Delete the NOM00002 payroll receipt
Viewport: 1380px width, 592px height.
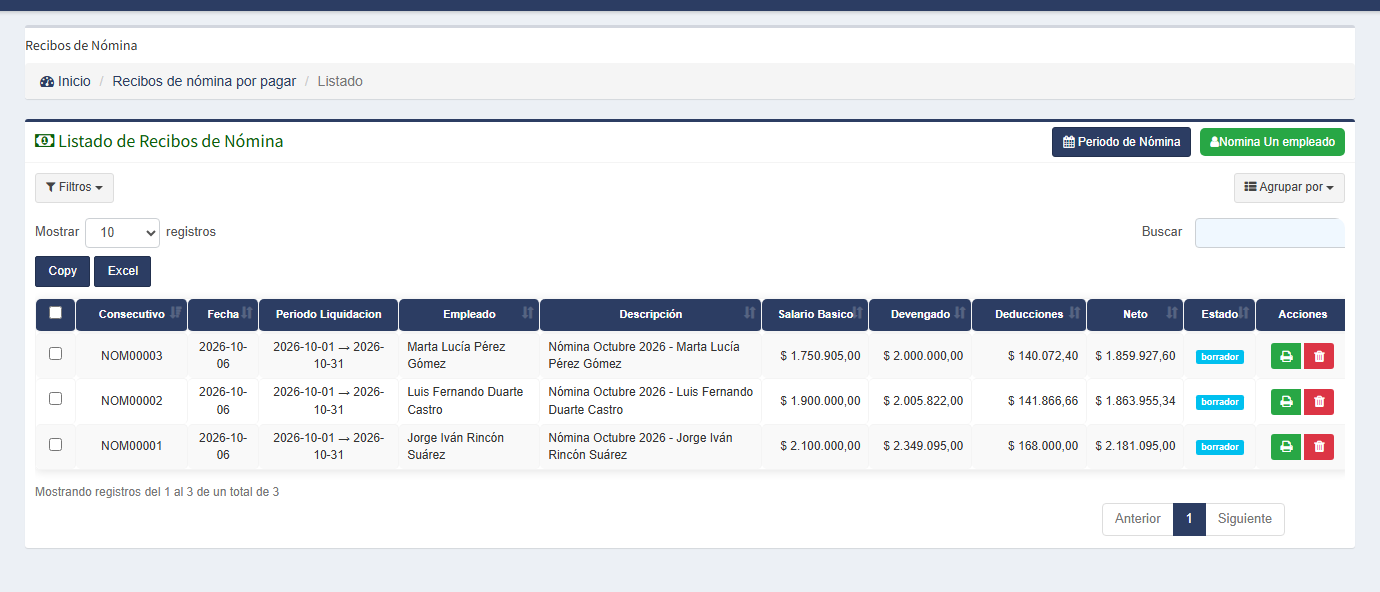click(x=1319, y=401)
